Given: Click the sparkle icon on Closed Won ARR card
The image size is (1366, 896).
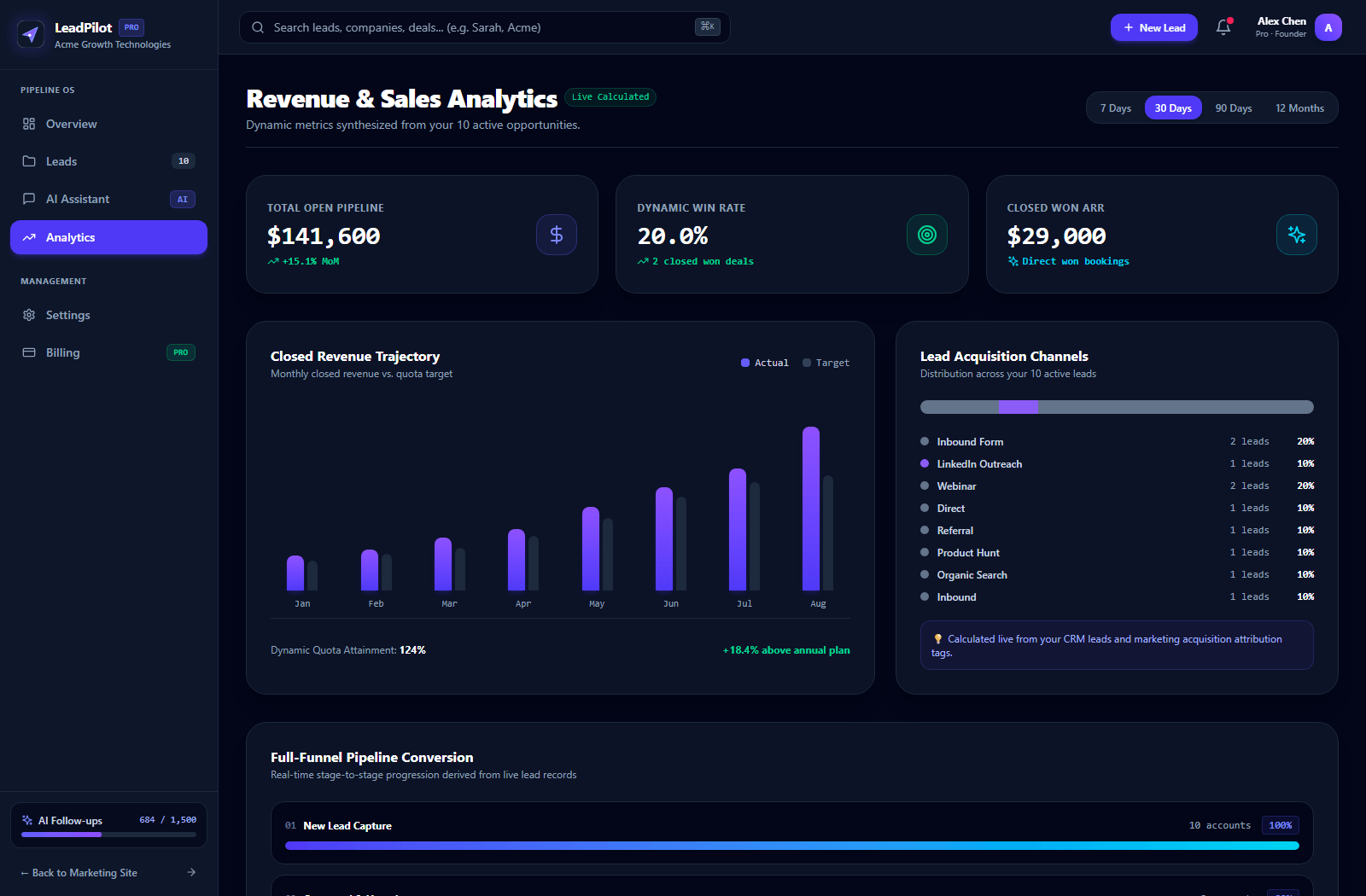Looking at the screenshot, I should coord(1297,235).
